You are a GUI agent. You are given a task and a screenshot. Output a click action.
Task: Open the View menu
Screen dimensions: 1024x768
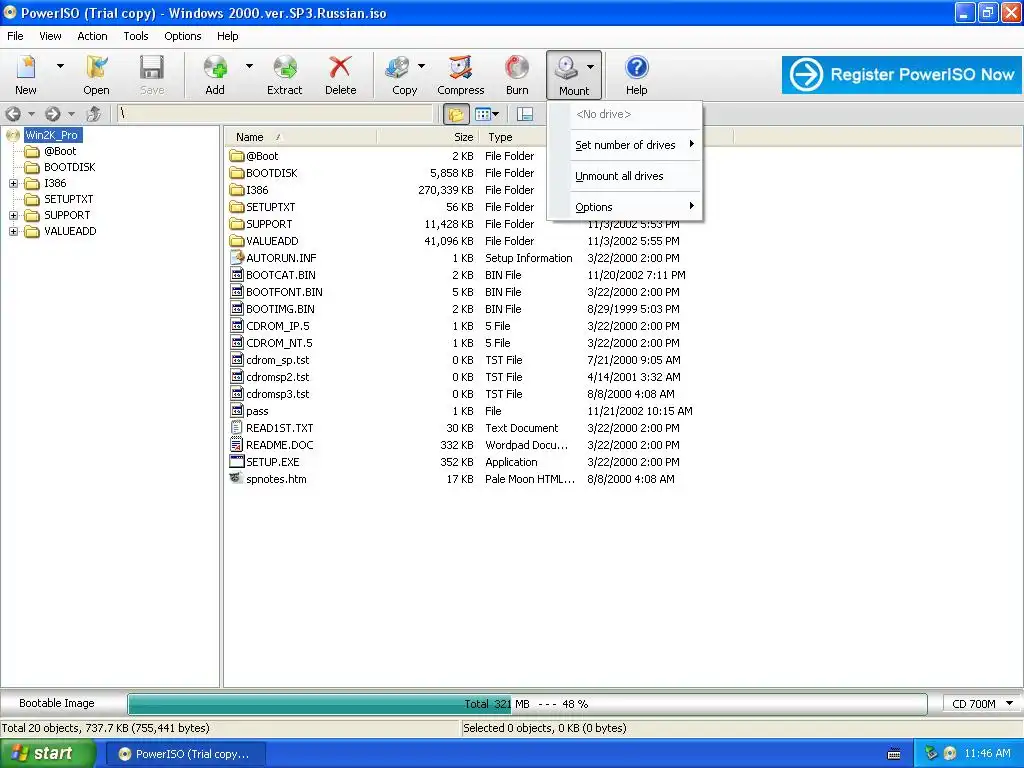click(50, 36)
